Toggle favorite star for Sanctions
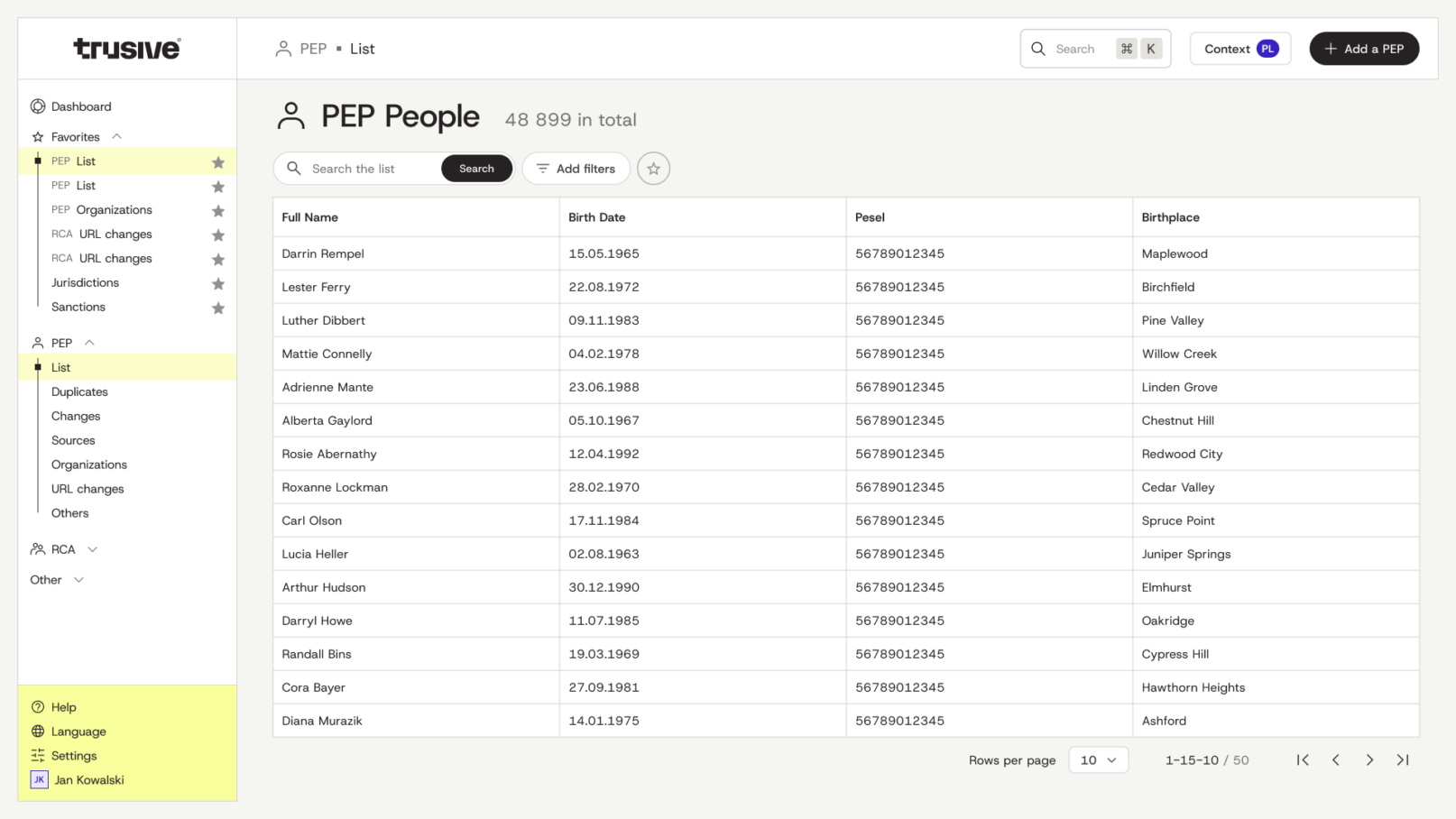 click(x=218, y=308)
